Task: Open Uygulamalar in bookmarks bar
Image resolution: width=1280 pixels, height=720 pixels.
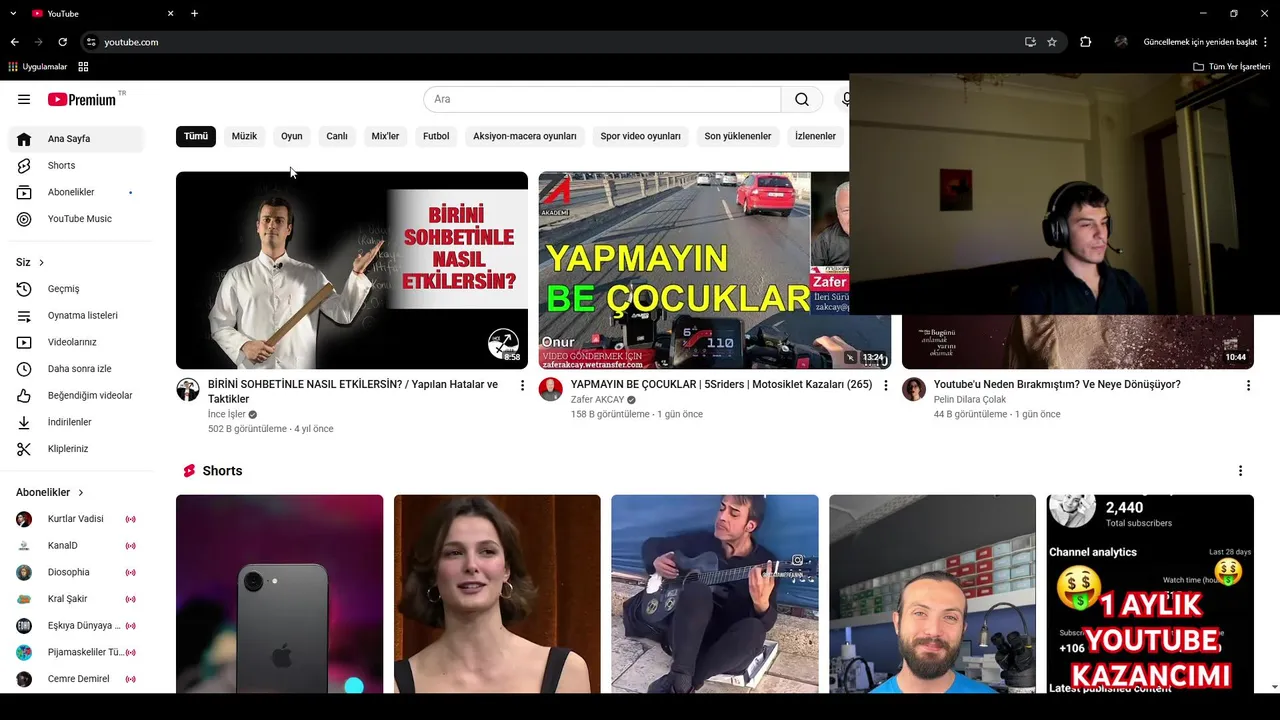Action: [37, 67]
